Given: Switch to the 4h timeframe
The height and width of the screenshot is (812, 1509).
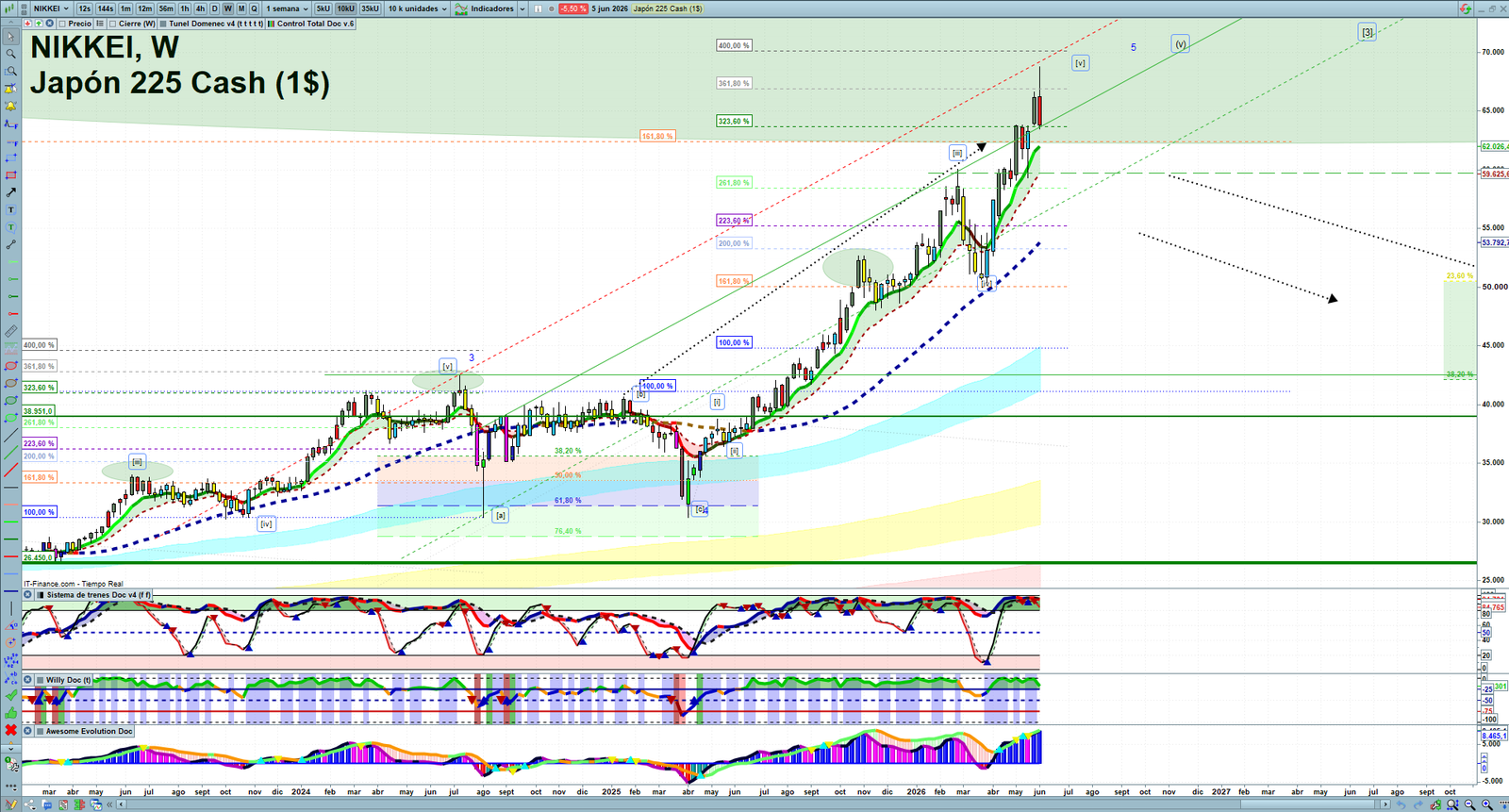Looking at the screenshot, I should (x=201, y=8).
